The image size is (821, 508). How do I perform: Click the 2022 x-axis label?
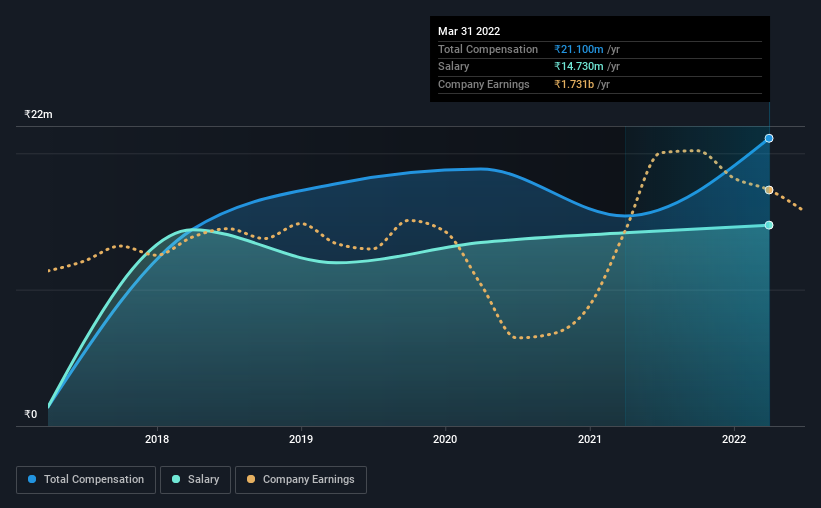[734, 439]
